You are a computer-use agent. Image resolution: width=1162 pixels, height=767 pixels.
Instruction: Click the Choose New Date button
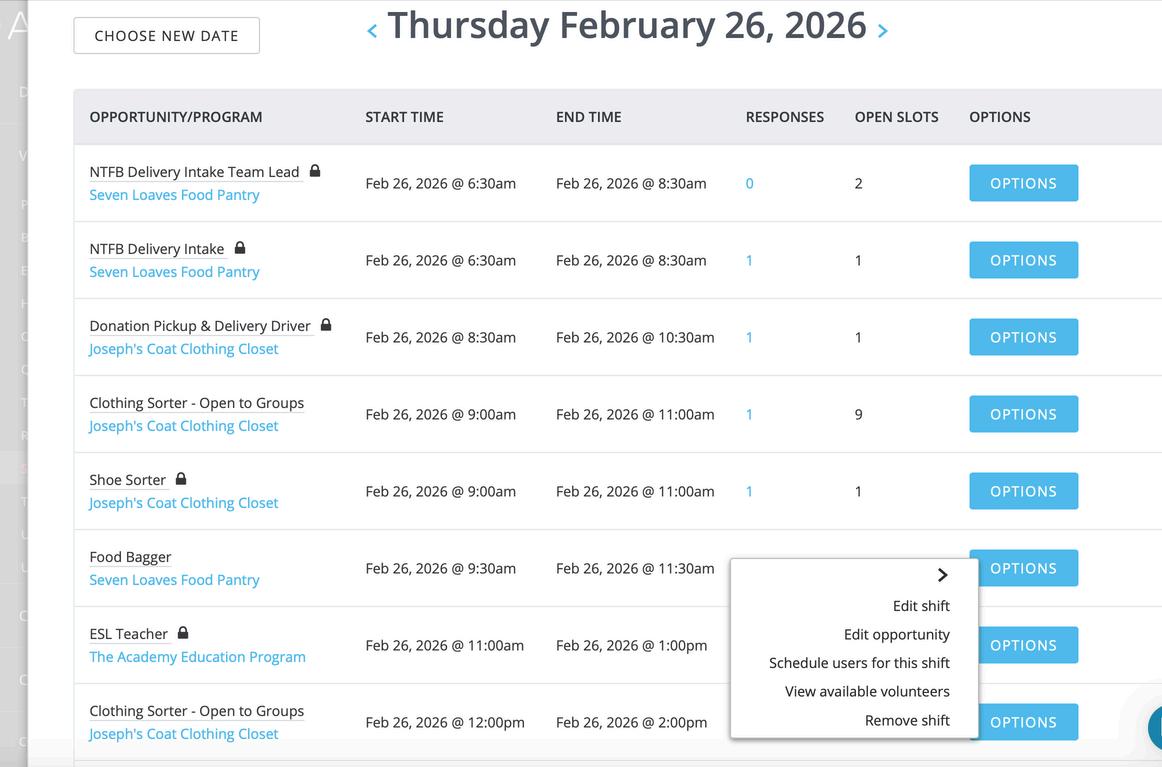[x=166, y=36]
